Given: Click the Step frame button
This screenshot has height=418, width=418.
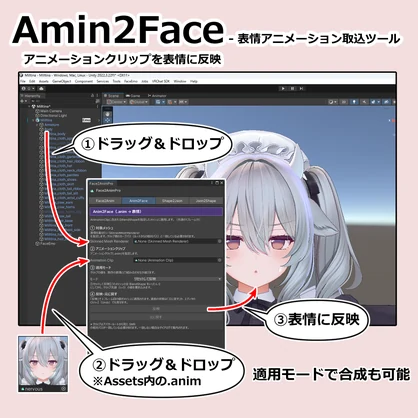Looking at the screenshot, I should (x=301, y=88).
